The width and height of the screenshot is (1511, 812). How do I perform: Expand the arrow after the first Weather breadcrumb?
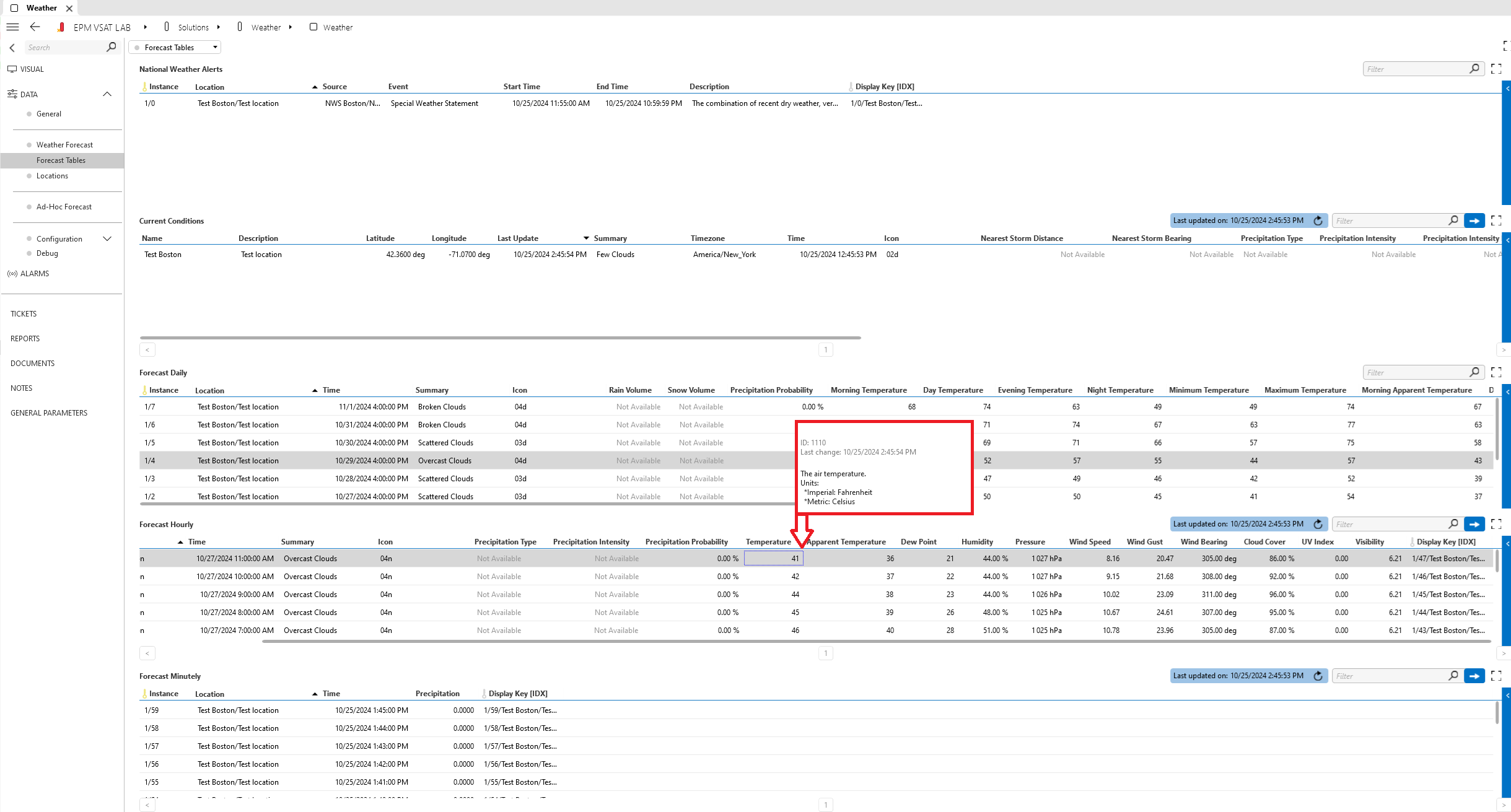(x=290, y=27)
